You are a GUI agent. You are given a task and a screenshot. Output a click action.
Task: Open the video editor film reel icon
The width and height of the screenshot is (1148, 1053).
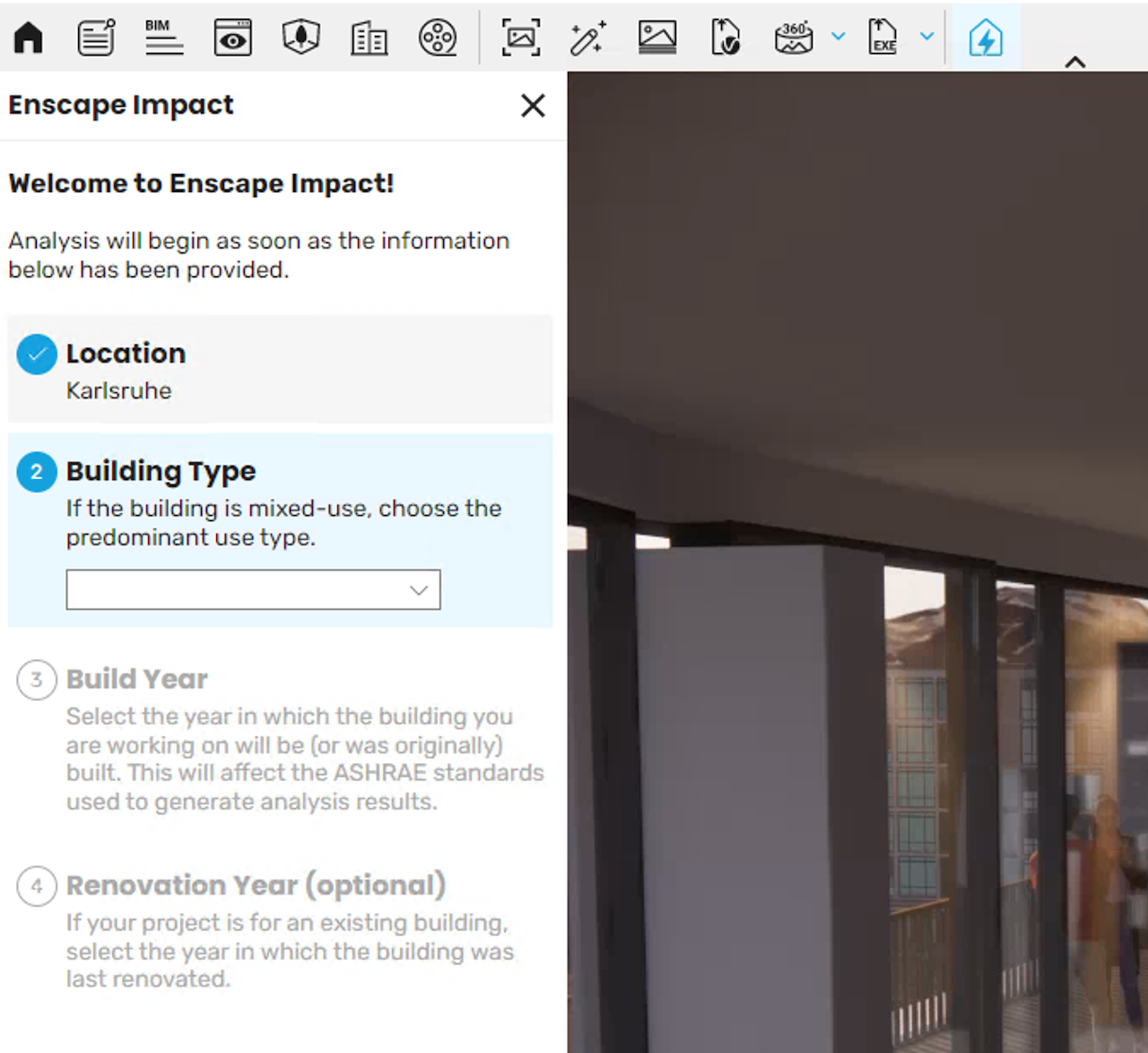pyautogui.click(x=438, y=38)
